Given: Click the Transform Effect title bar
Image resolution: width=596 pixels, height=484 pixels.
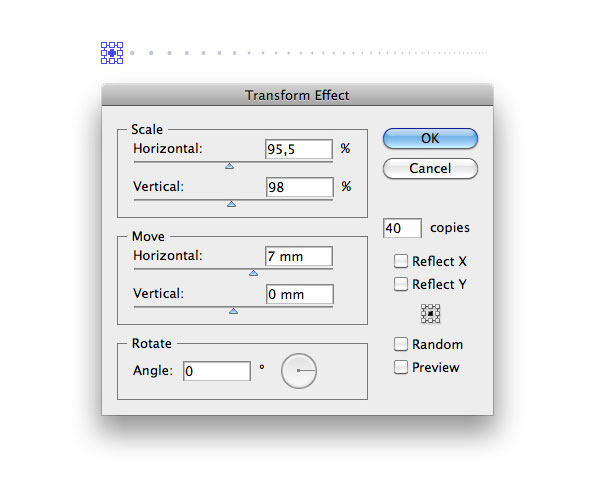Looking at the screenshot, I should coord(297,95).
